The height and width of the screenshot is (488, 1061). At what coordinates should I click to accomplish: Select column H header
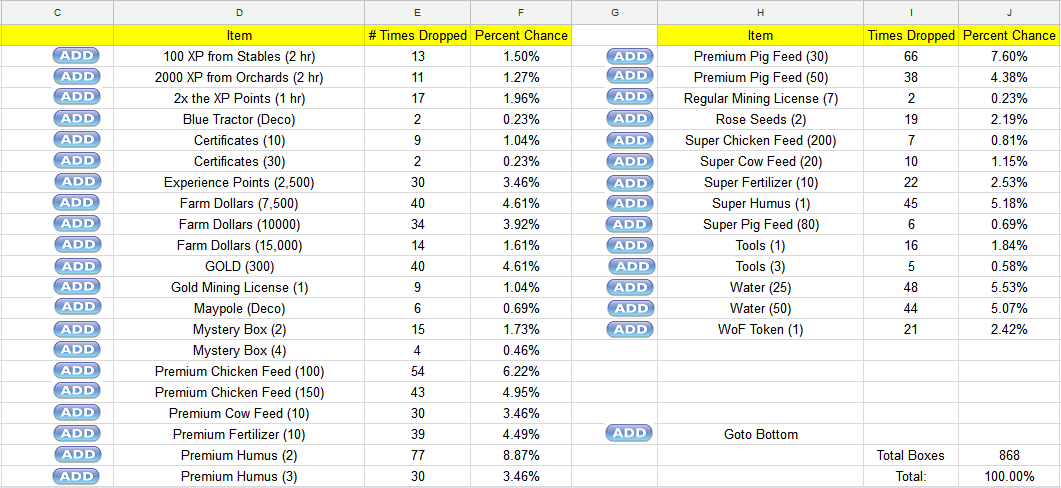coord(761,13)
